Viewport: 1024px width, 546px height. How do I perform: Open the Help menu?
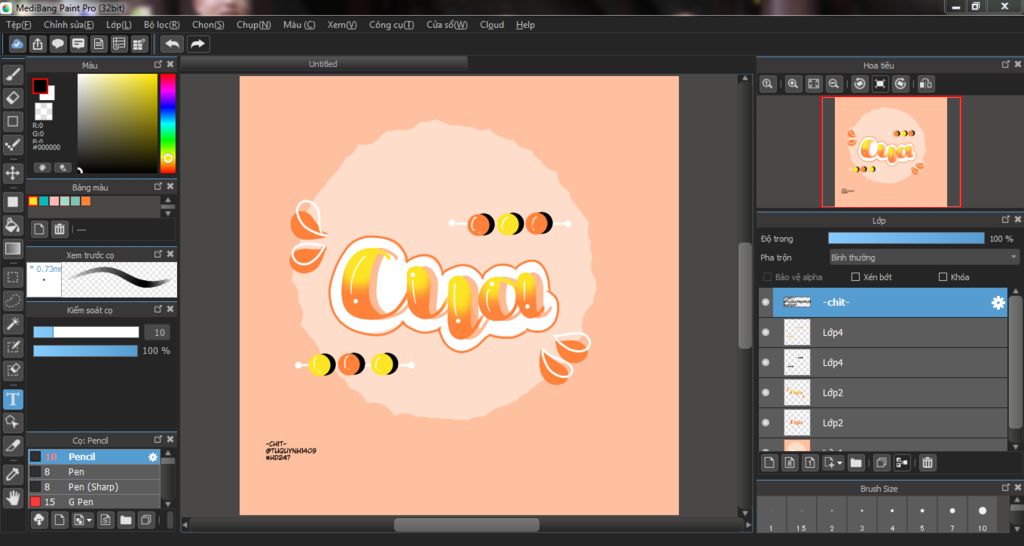coord(525,25)
